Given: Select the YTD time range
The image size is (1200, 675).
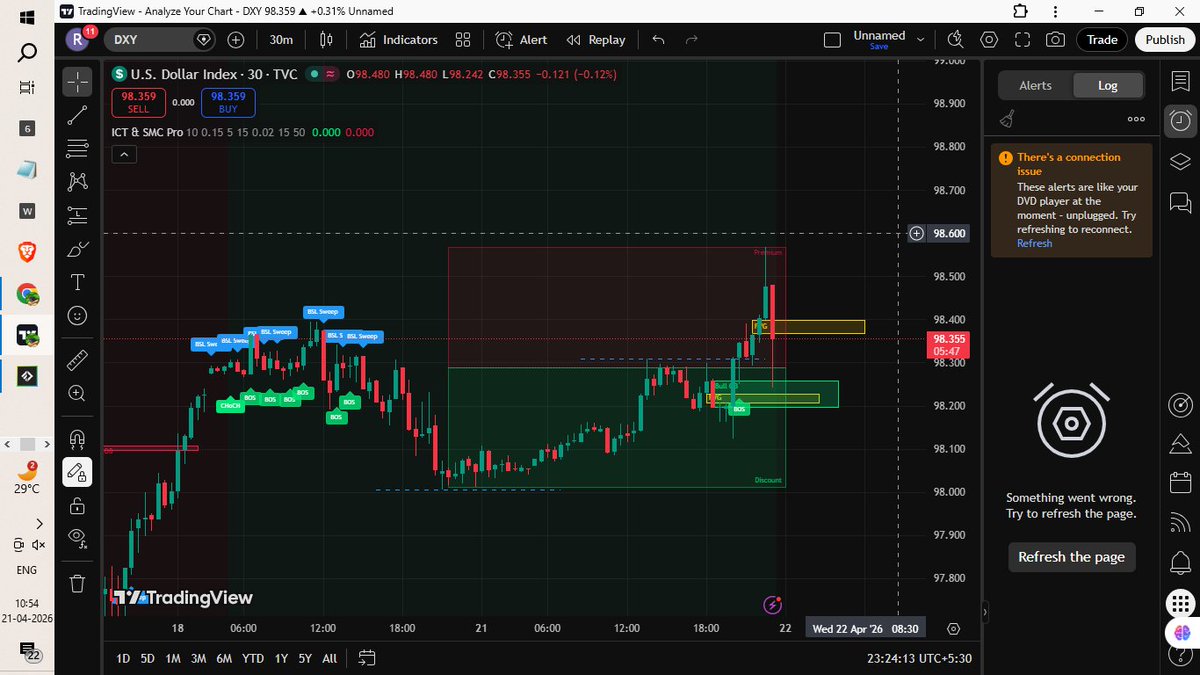Looking at the screenshot, I should pyautogui.click(x=253, y=658).
